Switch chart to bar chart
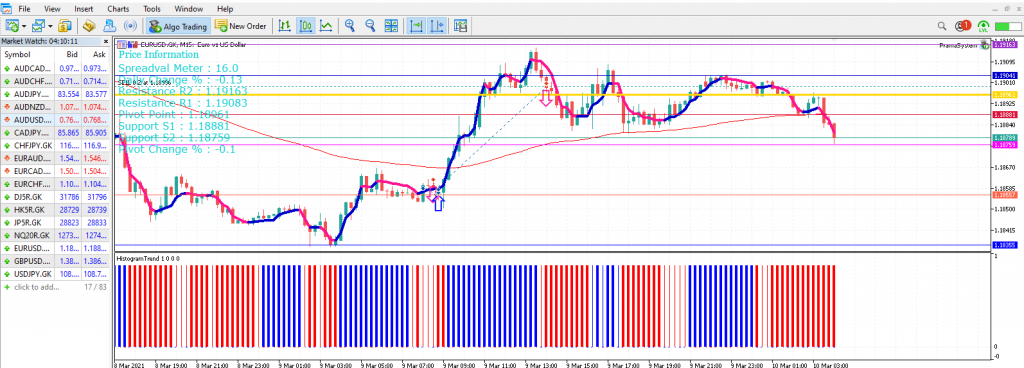 [x=285, y=26]
